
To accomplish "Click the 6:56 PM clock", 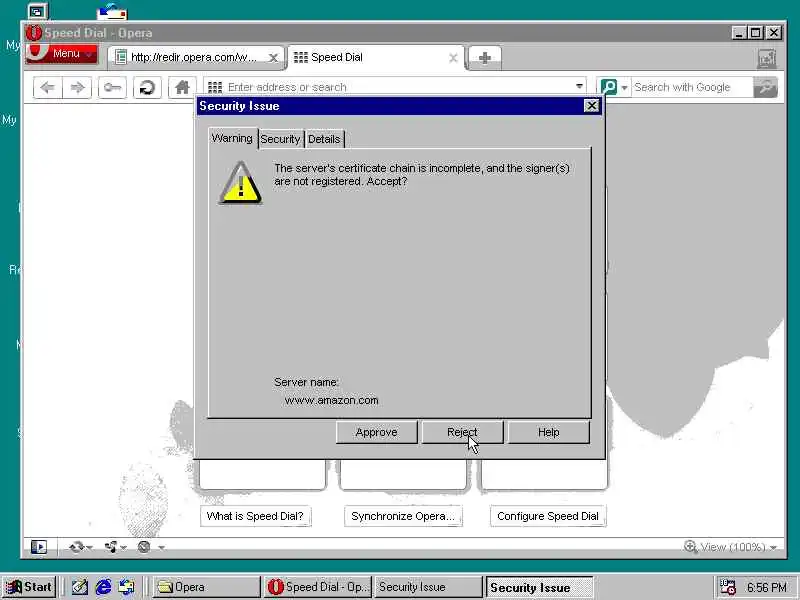I will 766,588.
